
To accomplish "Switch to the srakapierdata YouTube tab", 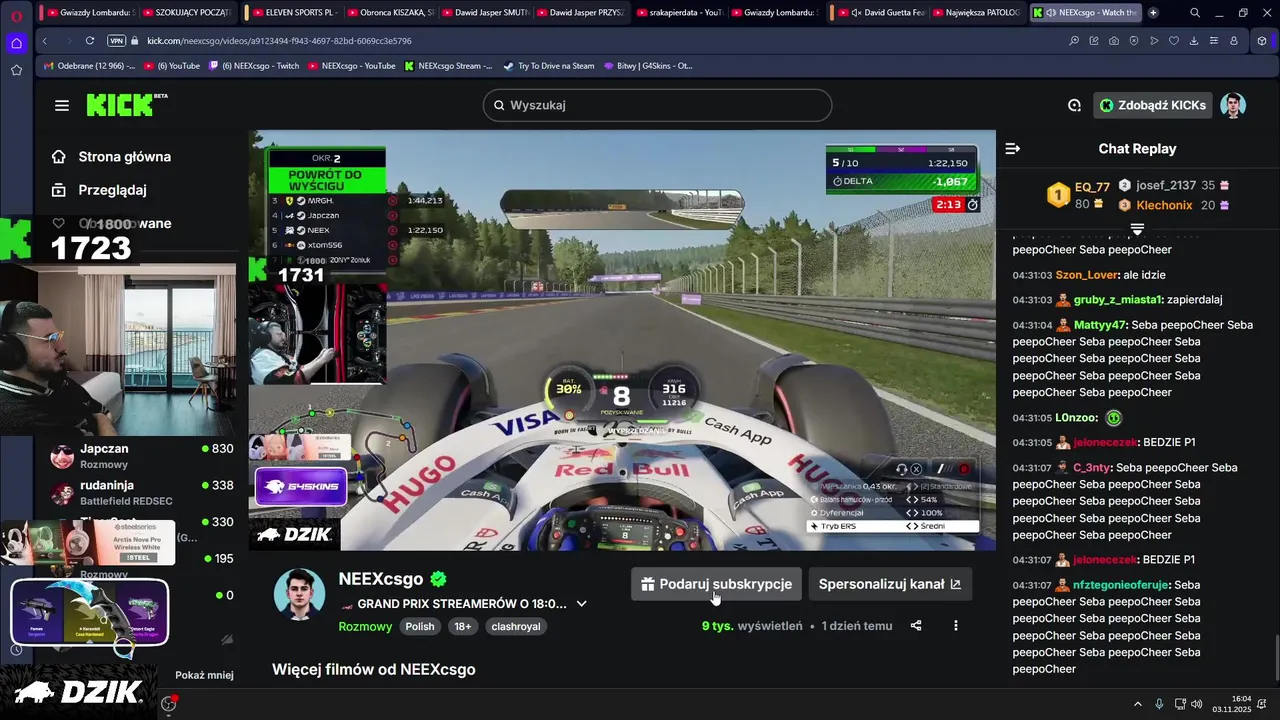I will pos(682,13).
